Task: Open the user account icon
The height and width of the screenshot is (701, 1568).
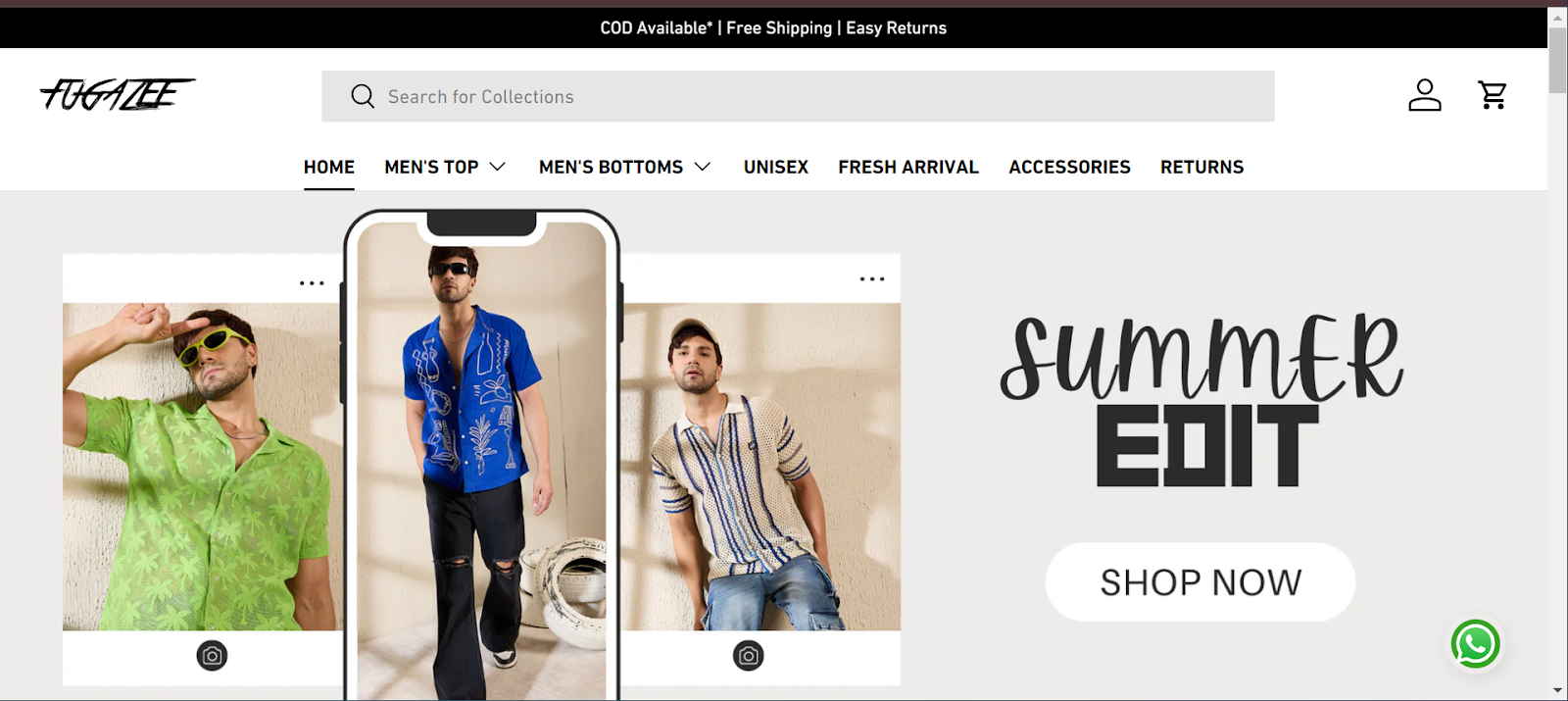Action: coord(1424,95)
